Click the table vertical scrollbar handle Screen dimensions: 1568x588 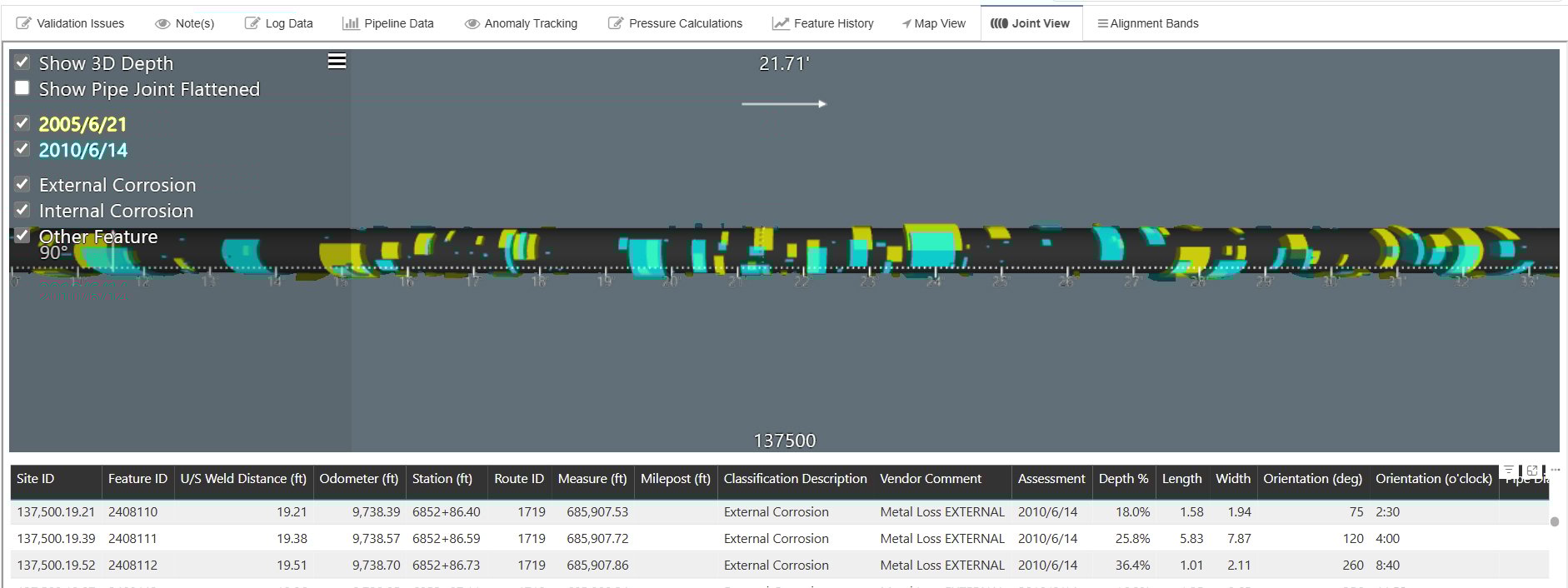1554,522
